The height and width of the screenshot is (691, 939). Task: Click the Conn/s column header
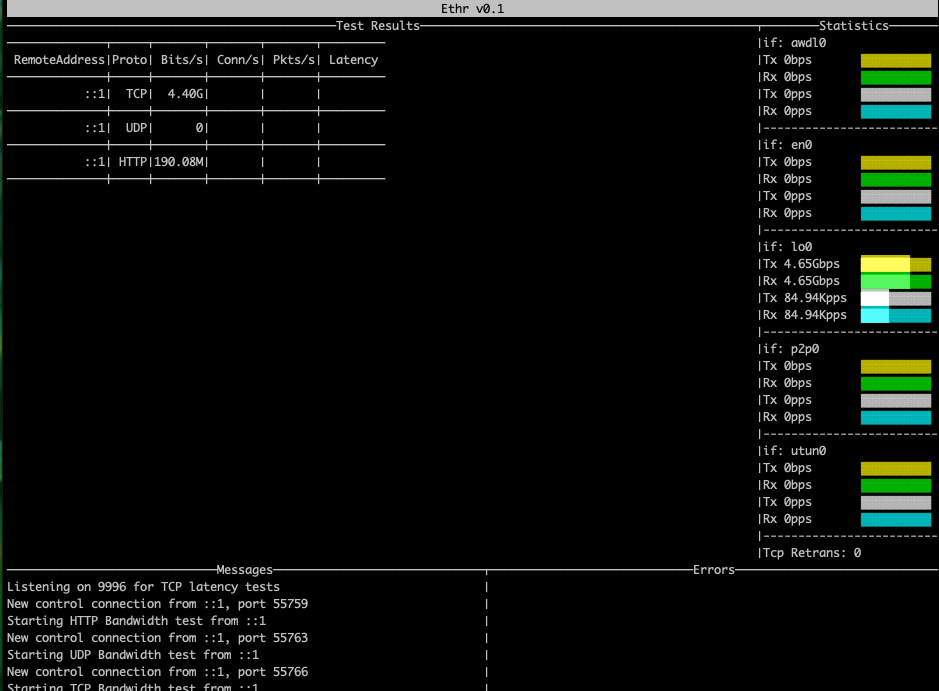[x=238, y=60]
